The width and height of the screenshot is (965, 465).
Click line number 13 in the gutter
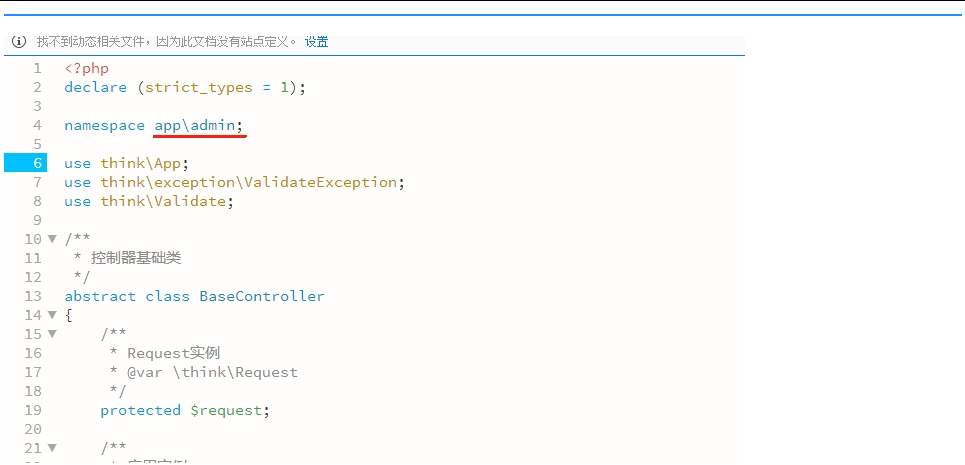(x=33, y=296)
